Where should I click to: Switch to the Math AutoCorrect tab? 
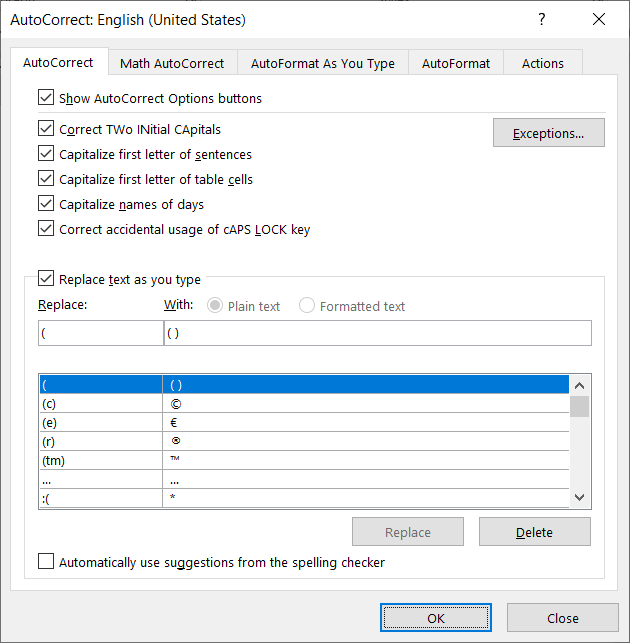point(172,64)
